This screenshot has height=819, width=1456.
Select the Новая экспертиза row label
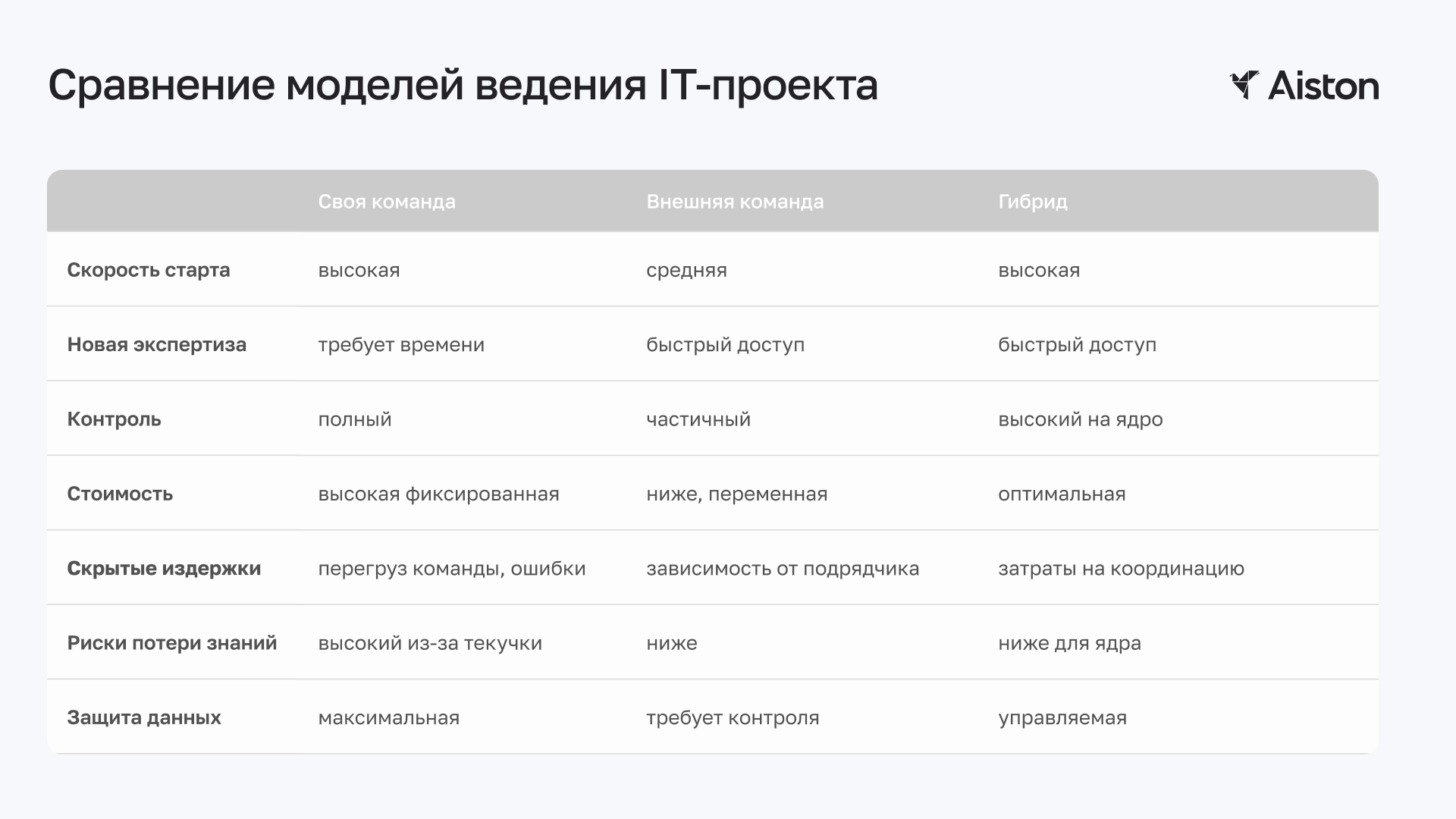pos(157,345)
